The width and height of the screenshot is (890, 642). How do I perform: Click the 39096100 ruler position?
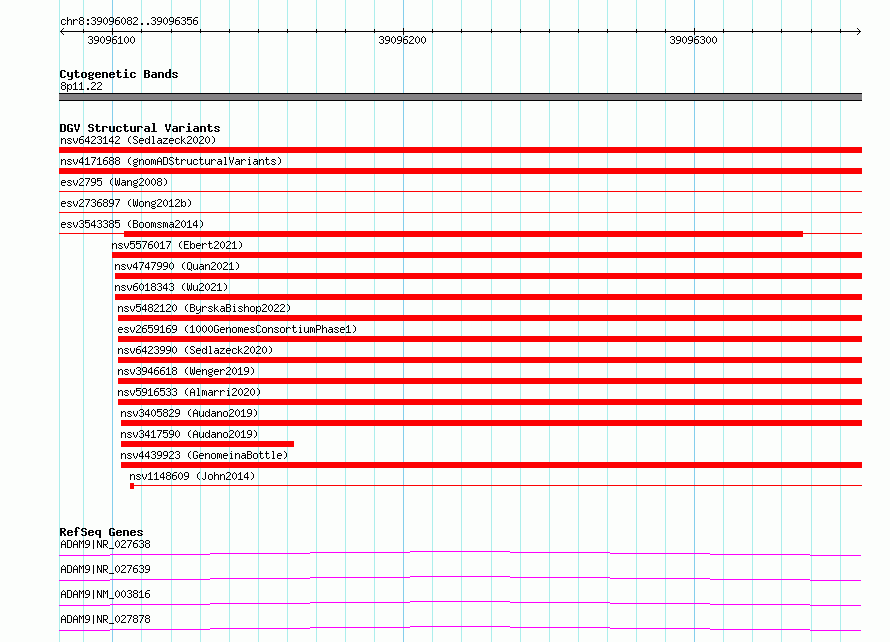(x=111, y=40)
